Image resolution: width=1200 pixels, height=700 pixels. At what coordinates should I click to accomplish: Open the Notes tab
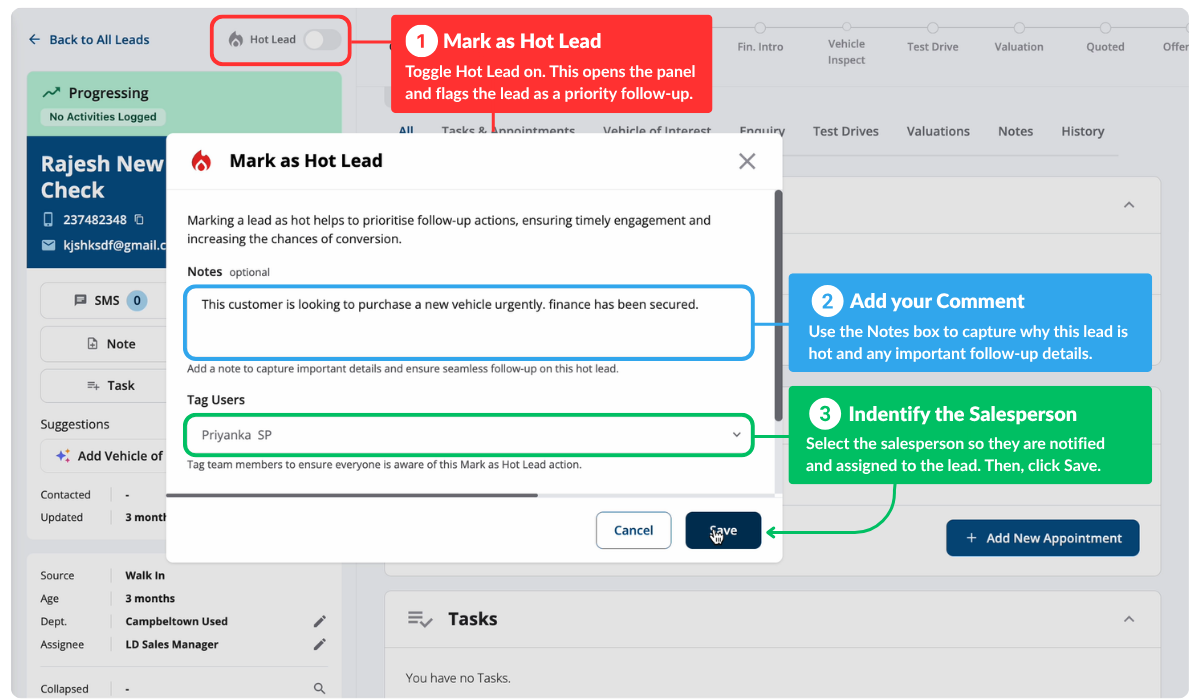coord(1015,131)
